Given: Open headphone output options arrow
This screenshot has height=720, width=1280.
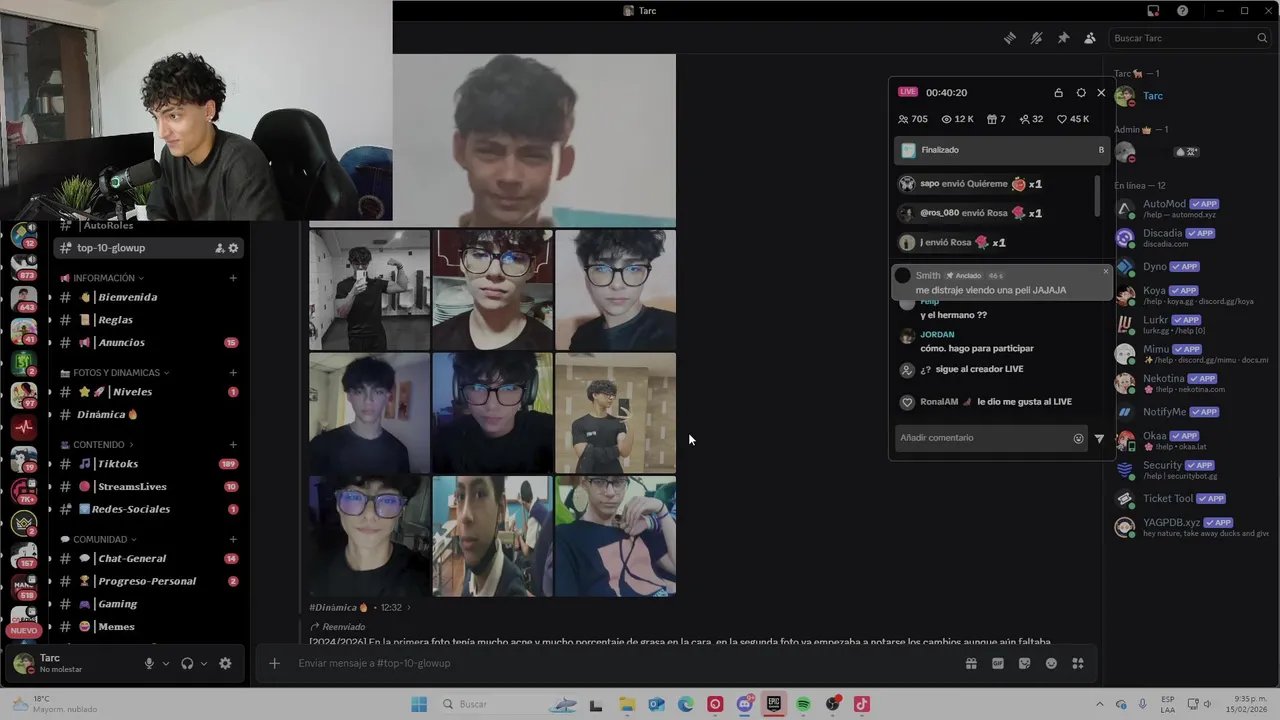Looking at the screenshot, I should (204, 663).
